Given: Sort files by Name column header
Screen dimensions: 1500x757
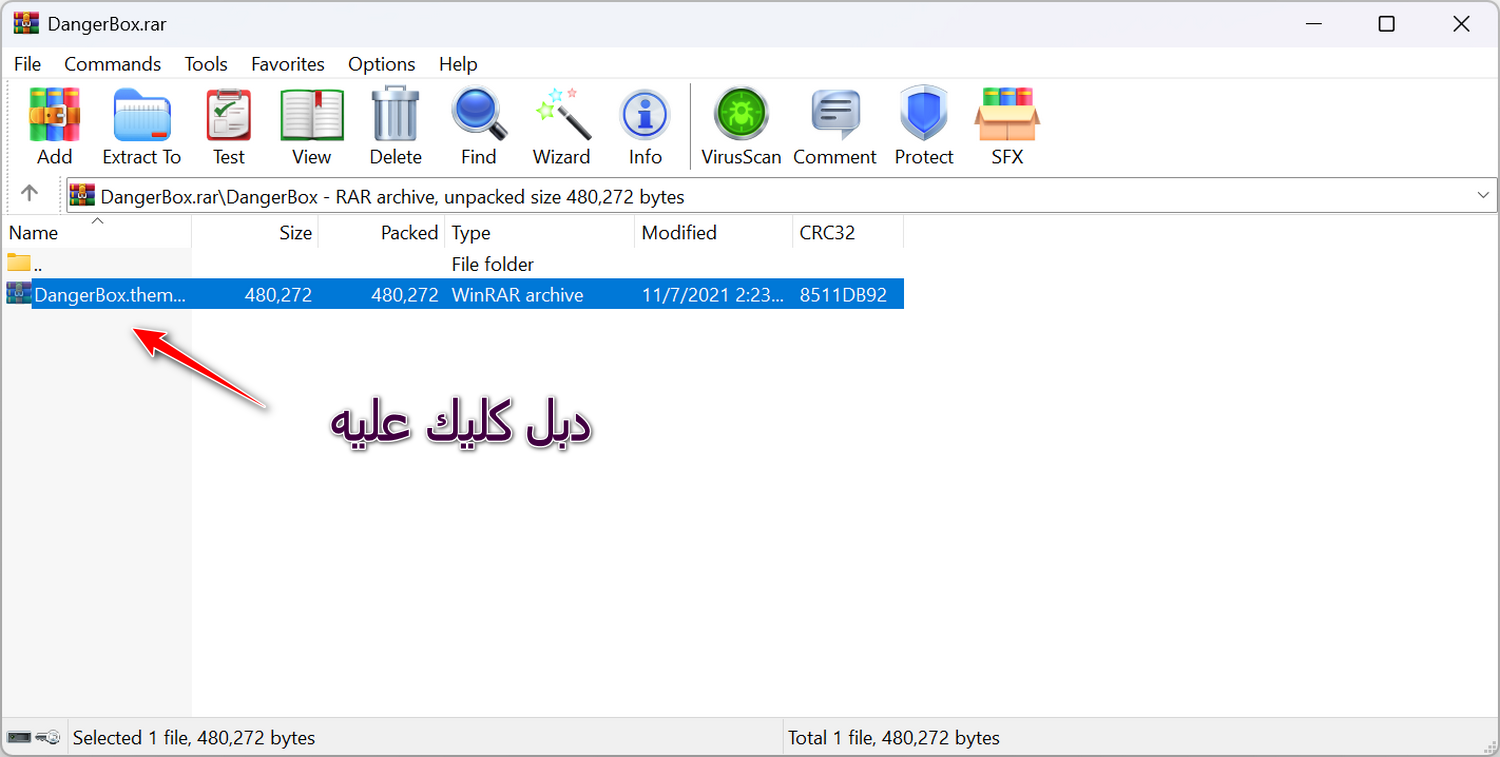Looking at the screenshot, I should (34, 233).
